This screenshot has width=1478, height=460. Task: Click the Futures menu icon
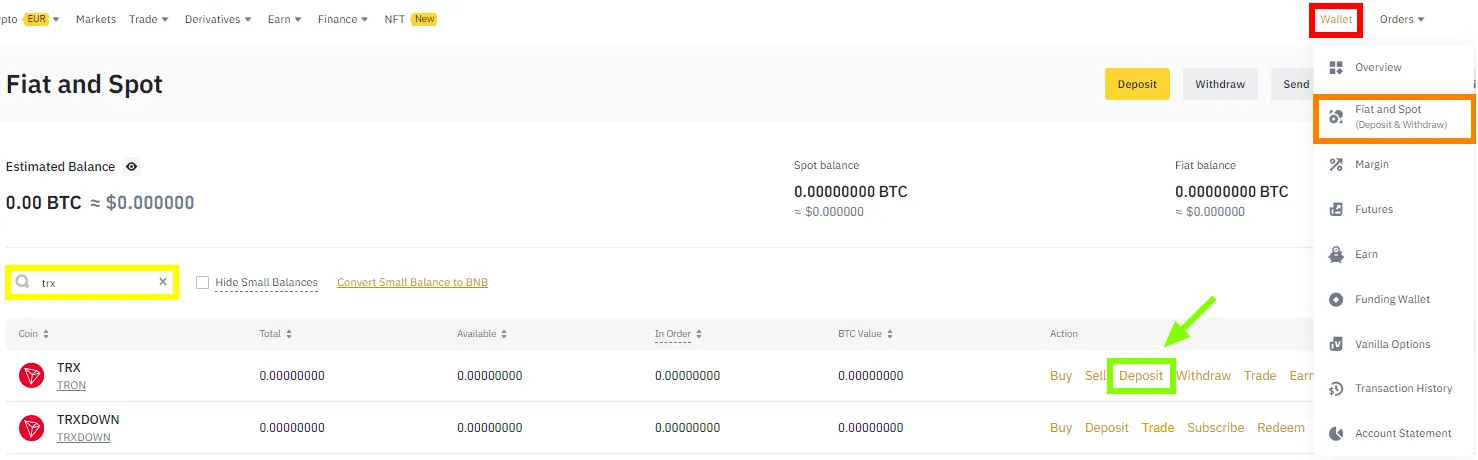tap(1336, 209)
